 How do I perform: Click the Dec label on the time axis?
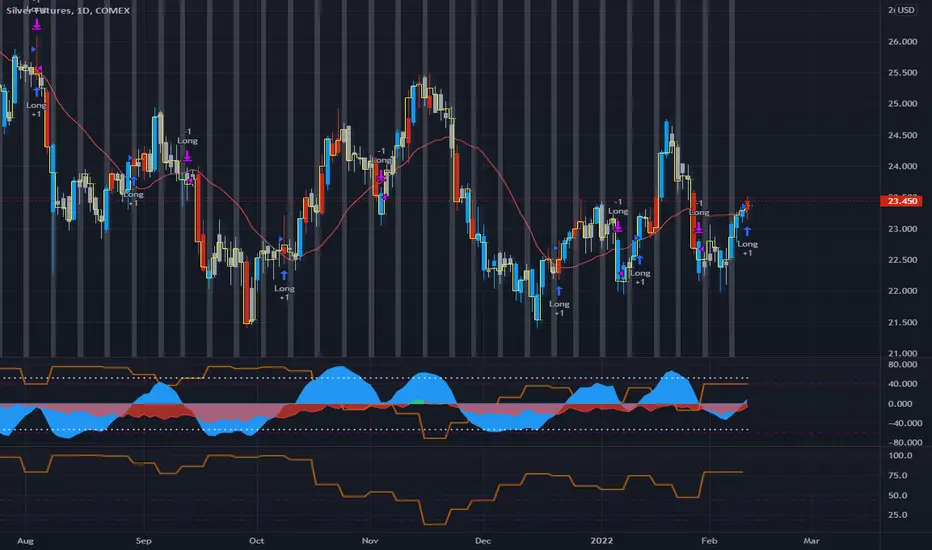483,540
